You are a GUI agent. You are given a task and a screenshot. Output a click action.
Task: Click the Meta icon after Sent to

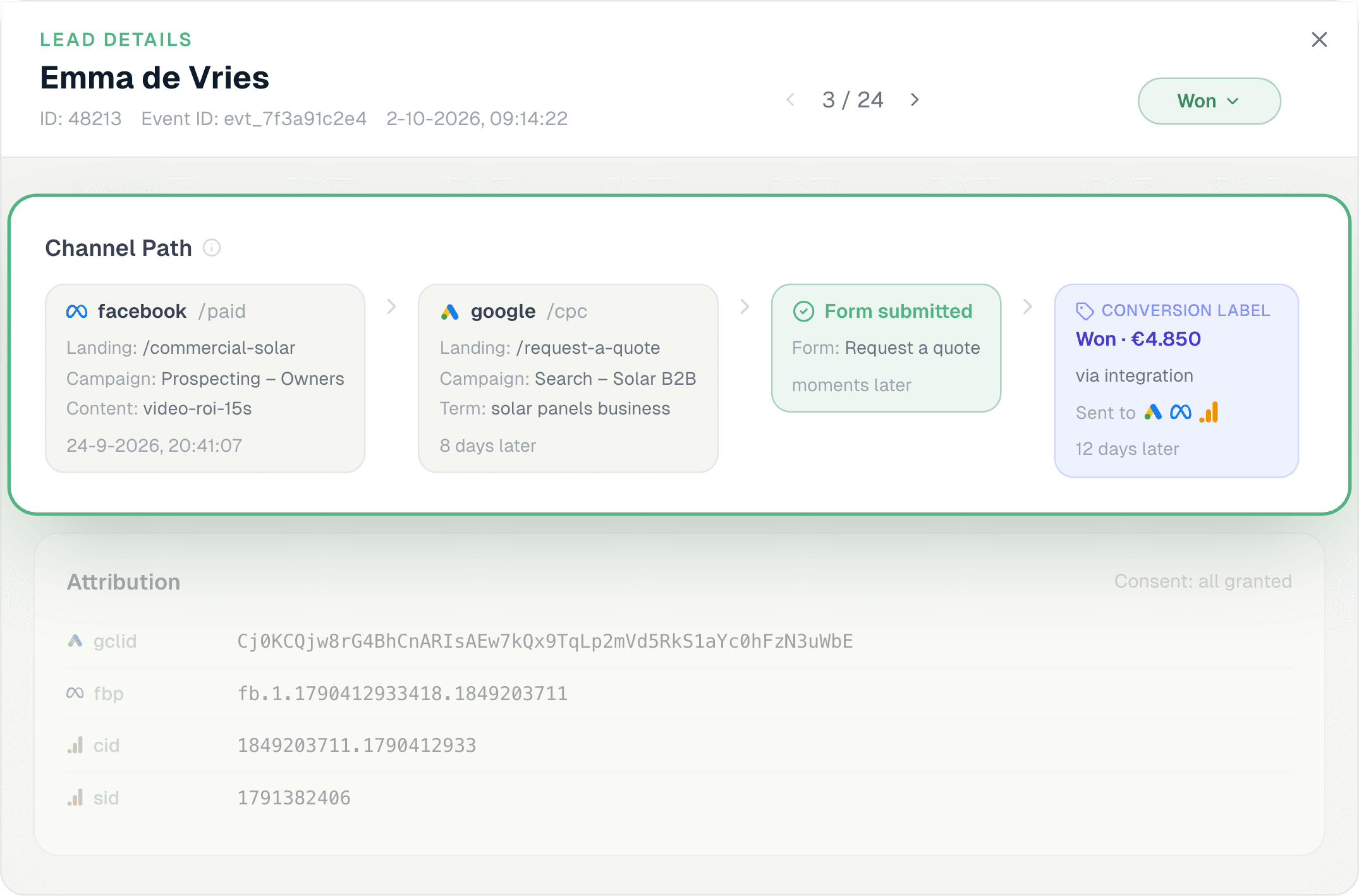1181,413
